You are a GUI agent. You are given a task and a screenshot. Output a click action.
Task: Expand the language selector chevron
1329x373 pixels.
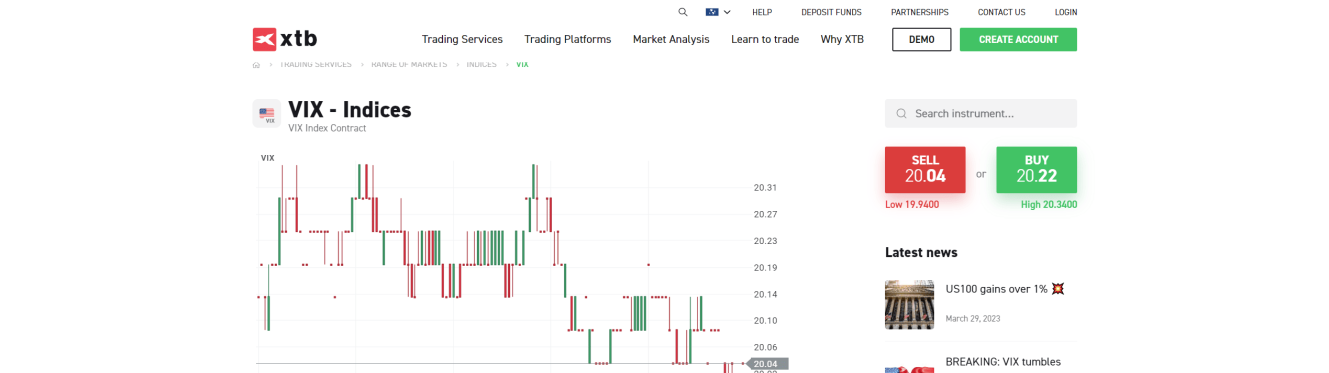tap(727, 12)
